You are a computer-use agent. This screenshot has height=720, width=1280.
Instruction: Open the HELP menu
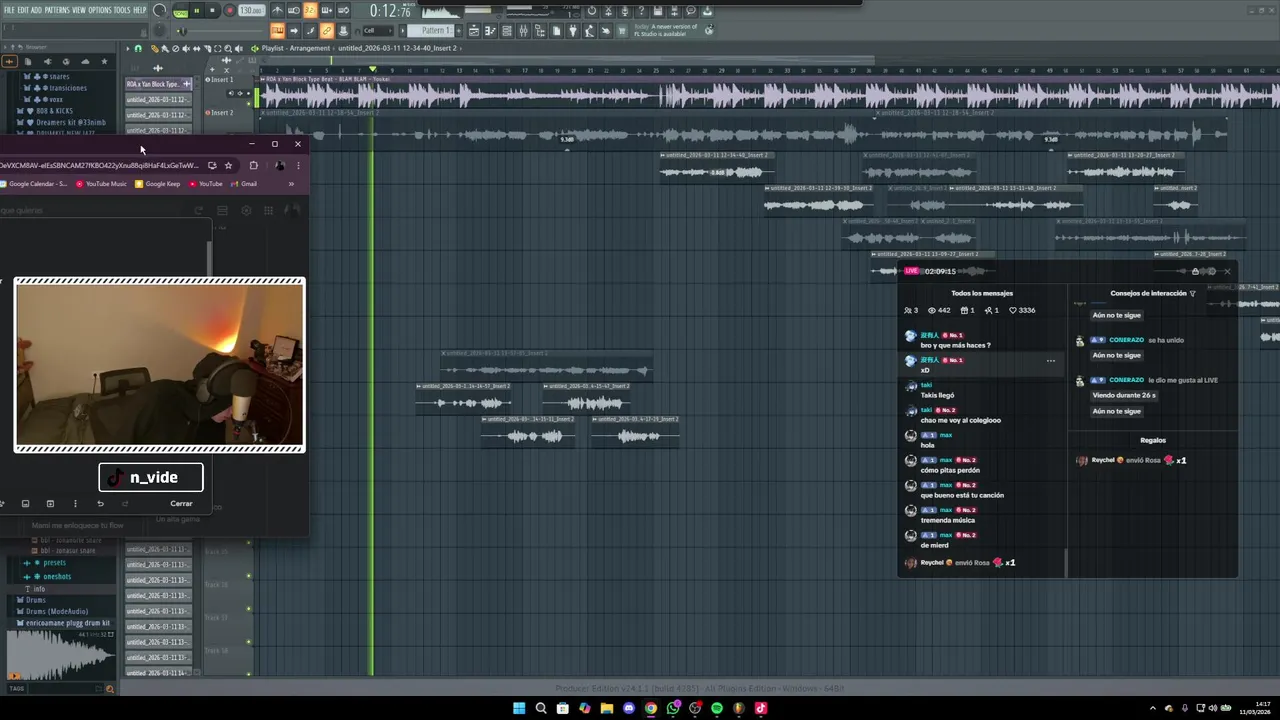[140, 10]
